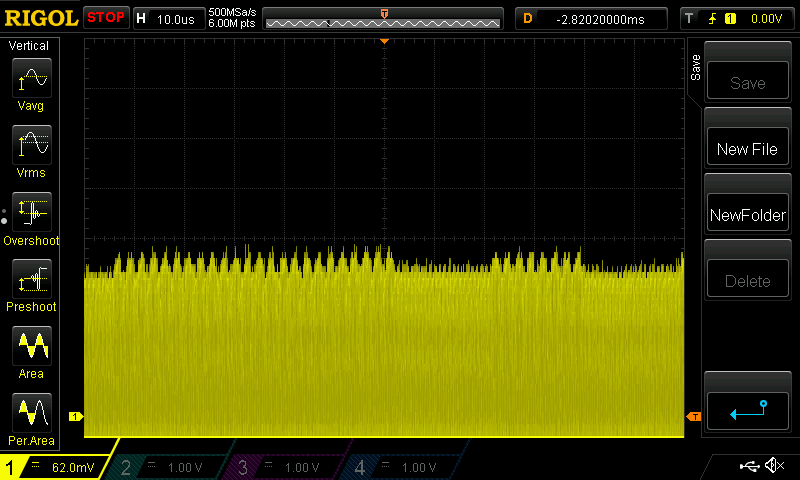Click the Delete button

coord(747,279)
